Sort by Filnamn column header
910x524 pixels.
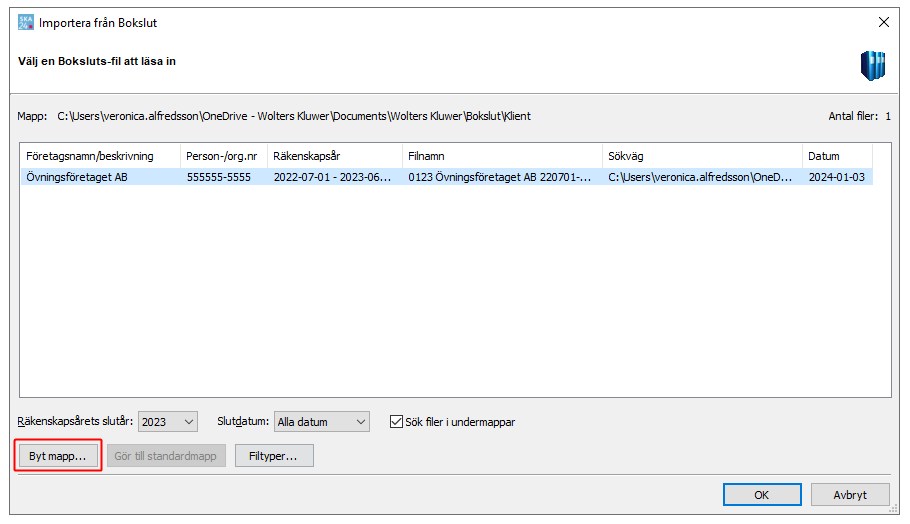coord(502,156)
